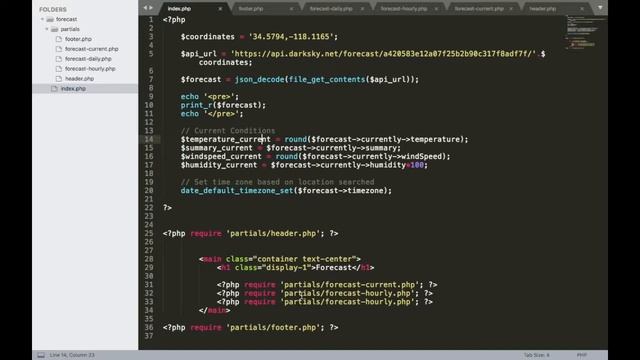The width and height of the screenshot is (640, 360).
Task: Click 'json_decode' on line 7
Action: click(x=259, y=80)
